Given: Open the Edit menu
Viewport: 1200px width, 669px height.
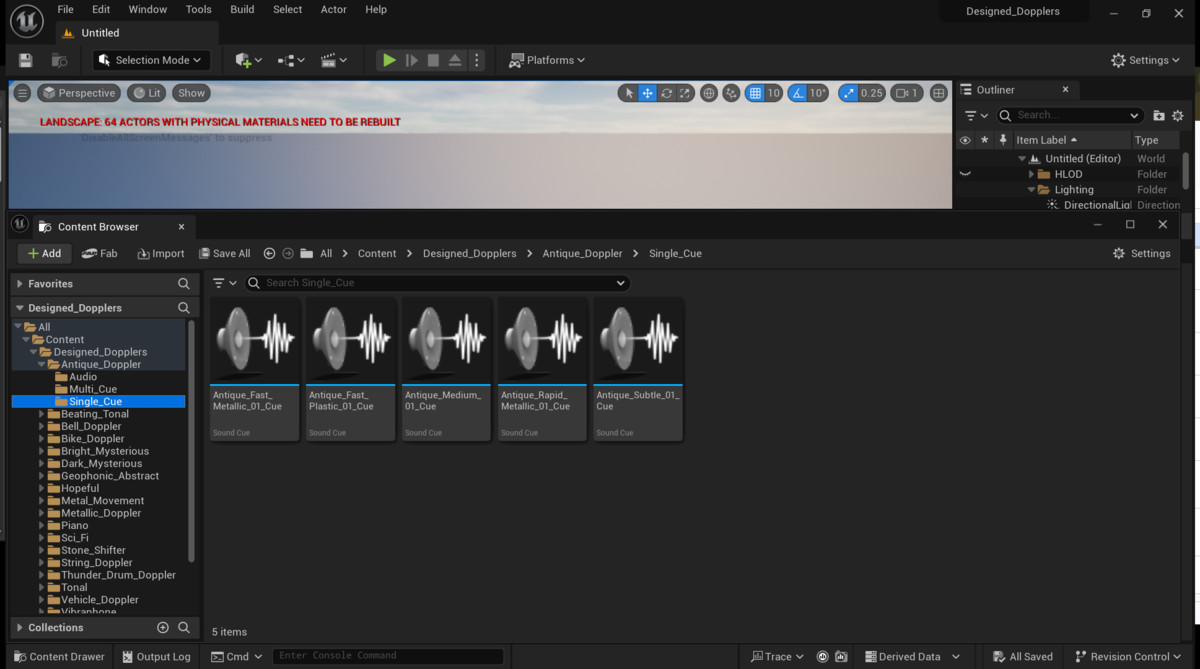Looking at the screenshot, I should [x=101, y=9].
